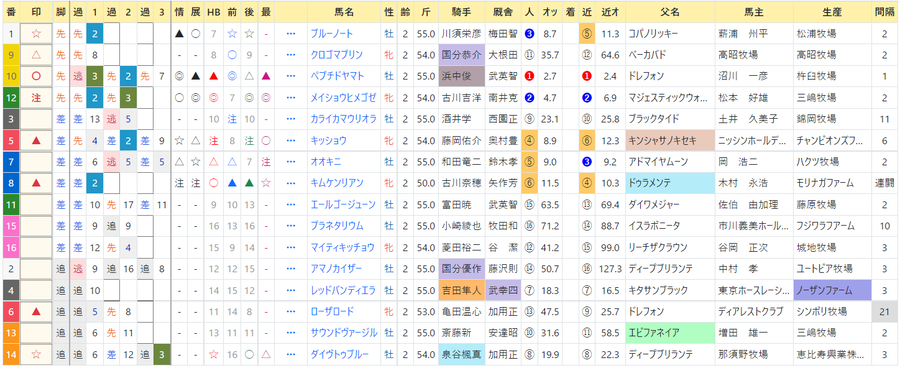Click the empty mark cell for horse number 3

click(x=36, y=119)
